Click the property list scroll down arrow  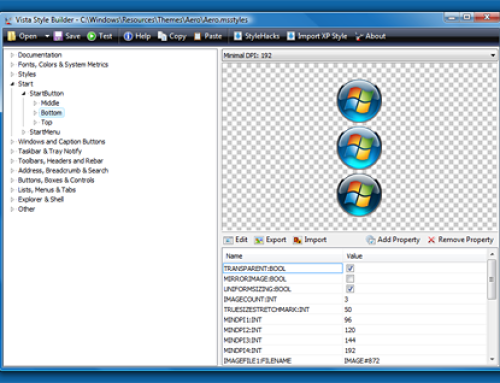492,359
